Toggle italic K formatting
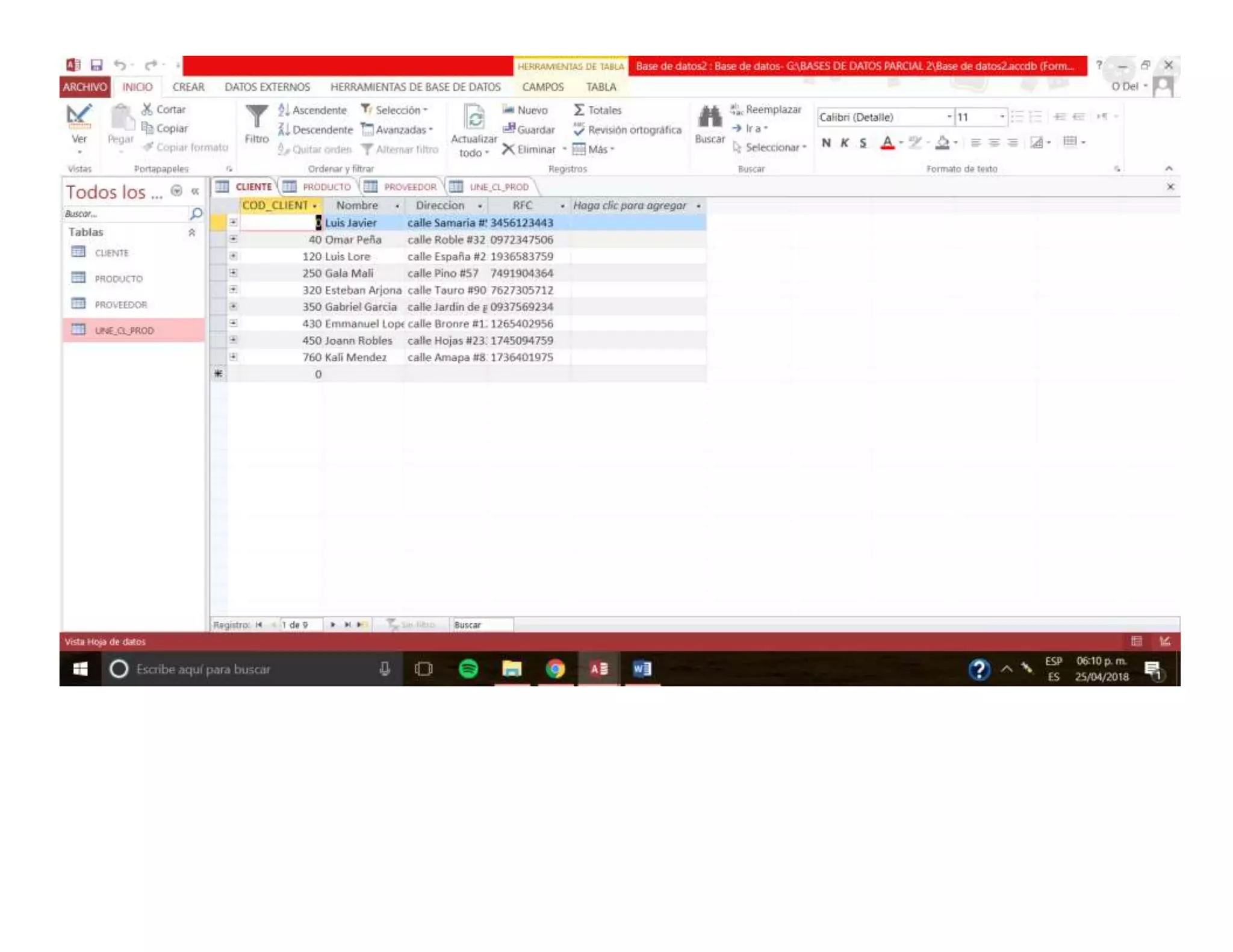The width and height of the screenshot is (1233, 952). (x=845, y=143)
